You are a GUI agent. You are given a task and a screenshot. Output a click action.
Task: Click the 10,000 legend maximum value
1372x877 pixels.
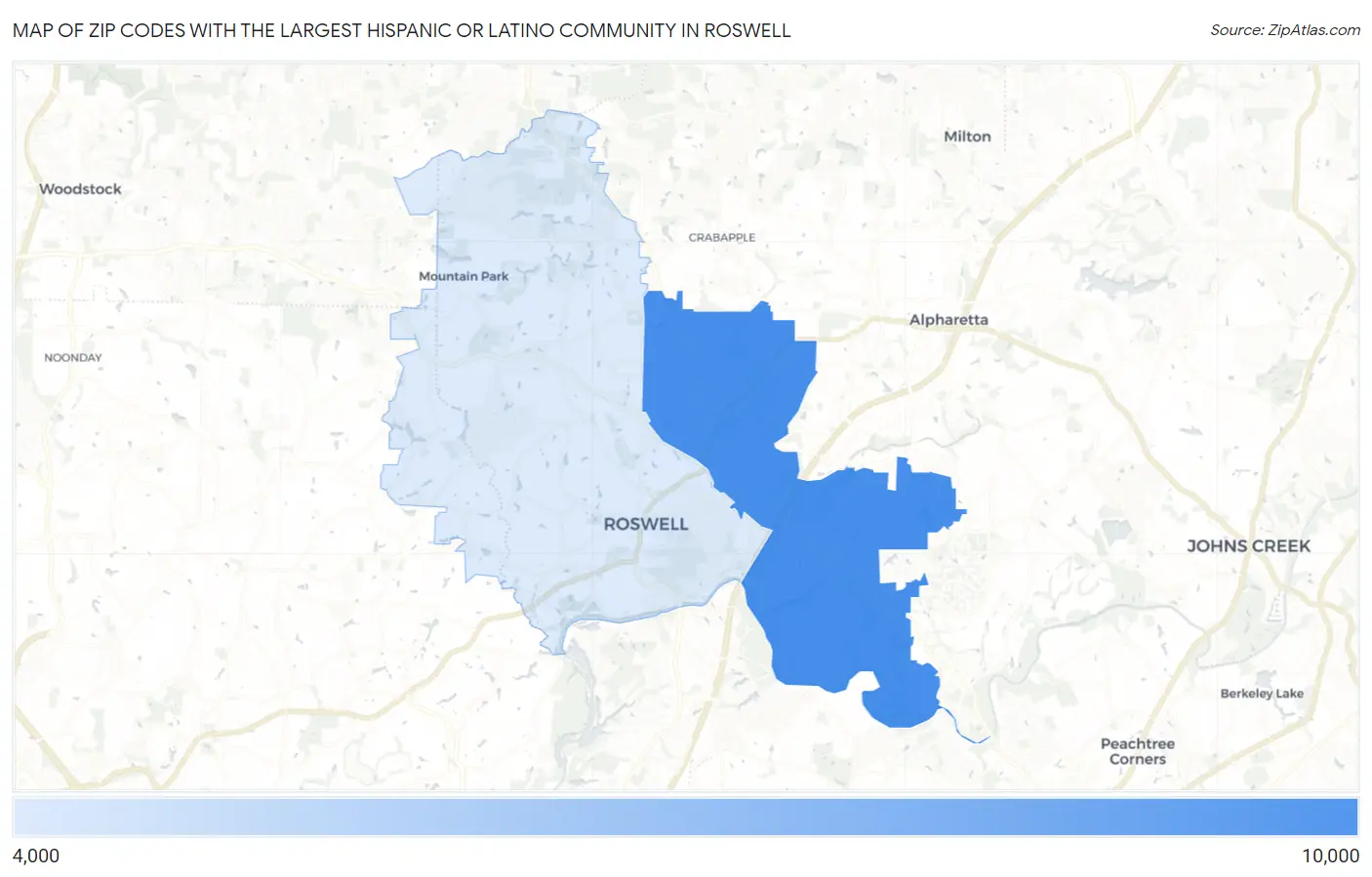click(1330, 856)
